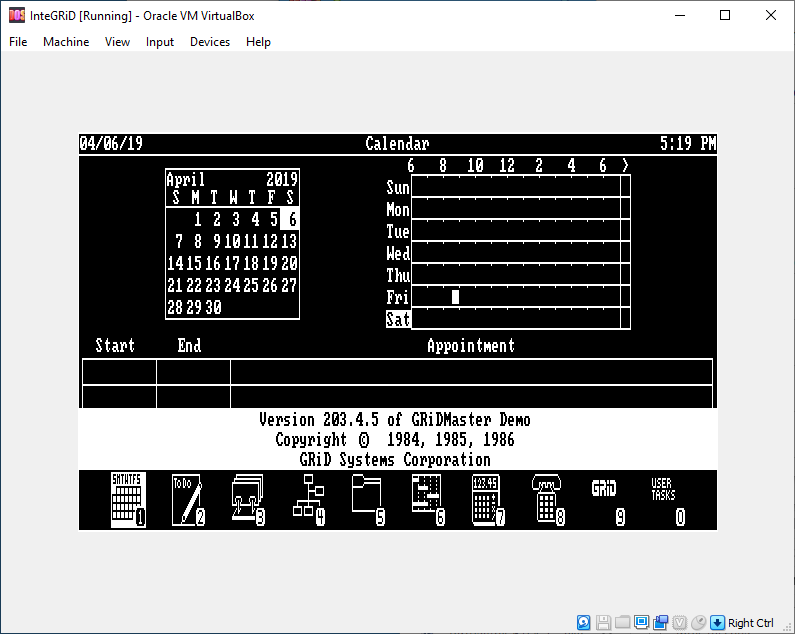
Task: Click the first Start time field
Action: coord(119,372)
